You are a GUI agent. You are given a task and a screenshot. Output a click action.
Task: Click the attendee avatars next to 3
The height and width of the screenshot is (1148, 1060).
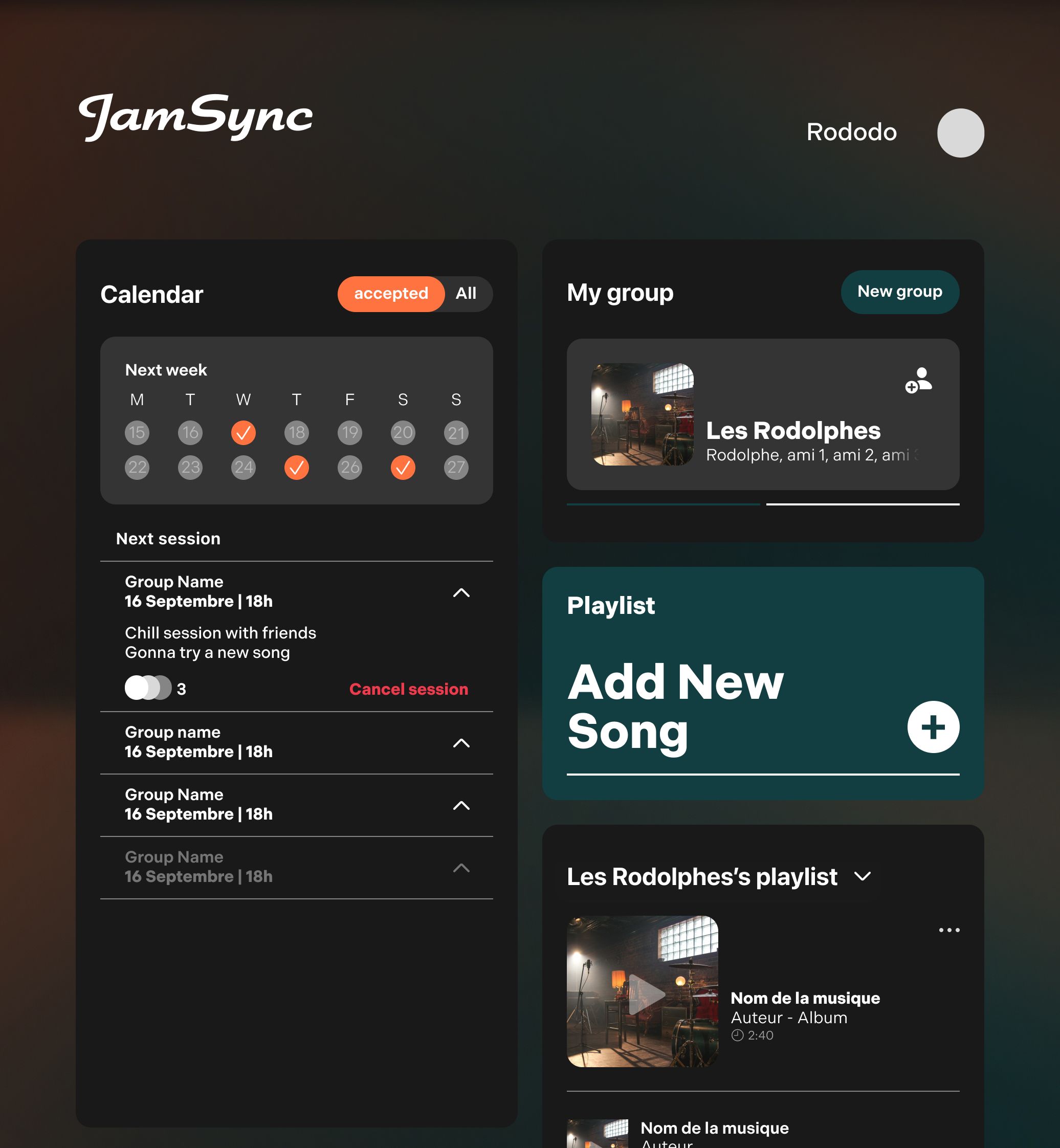pos(147,688)
